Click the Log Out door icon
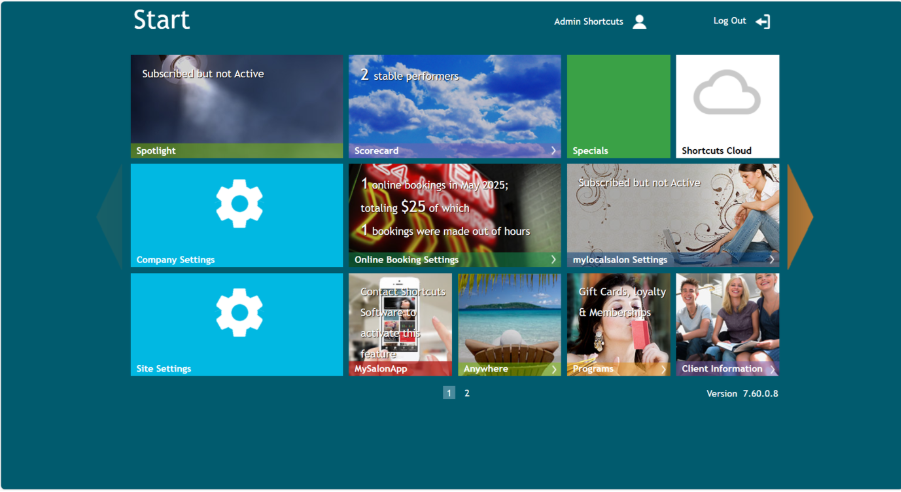Screen dimensions: 901x492 763,22
